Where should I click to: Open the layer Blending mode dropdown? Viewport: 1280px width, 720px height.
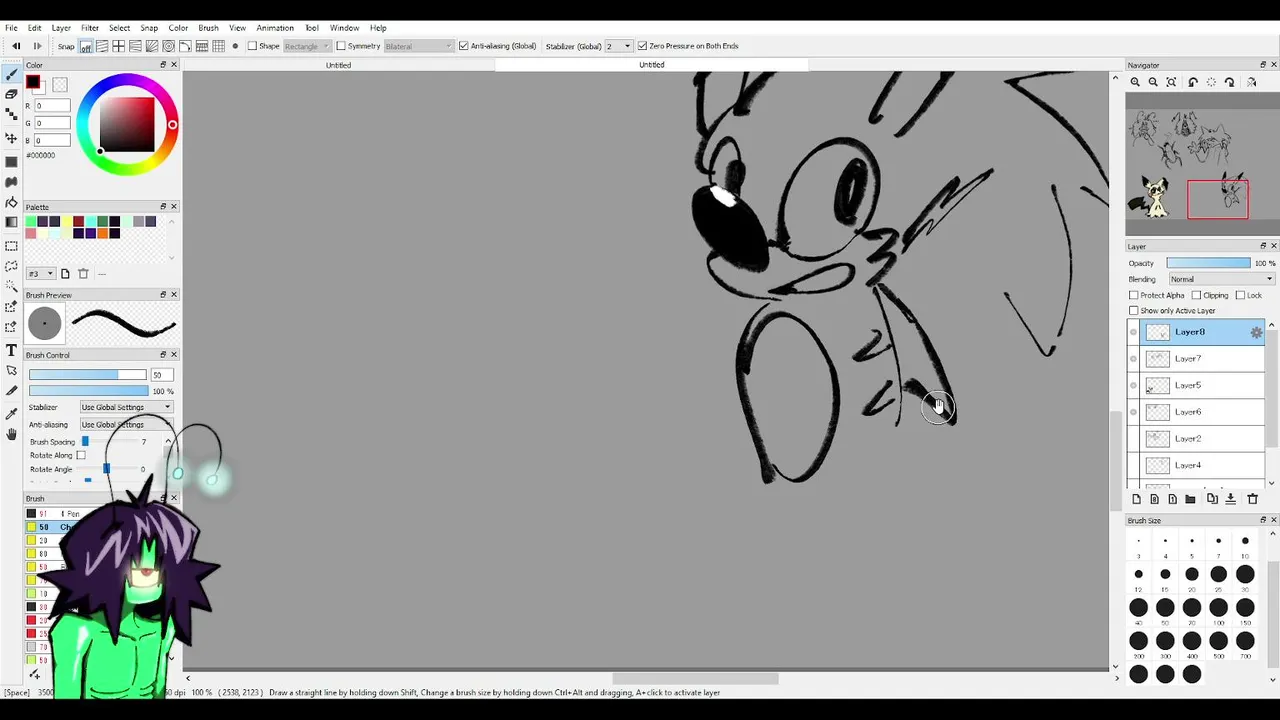[1221, 279]
